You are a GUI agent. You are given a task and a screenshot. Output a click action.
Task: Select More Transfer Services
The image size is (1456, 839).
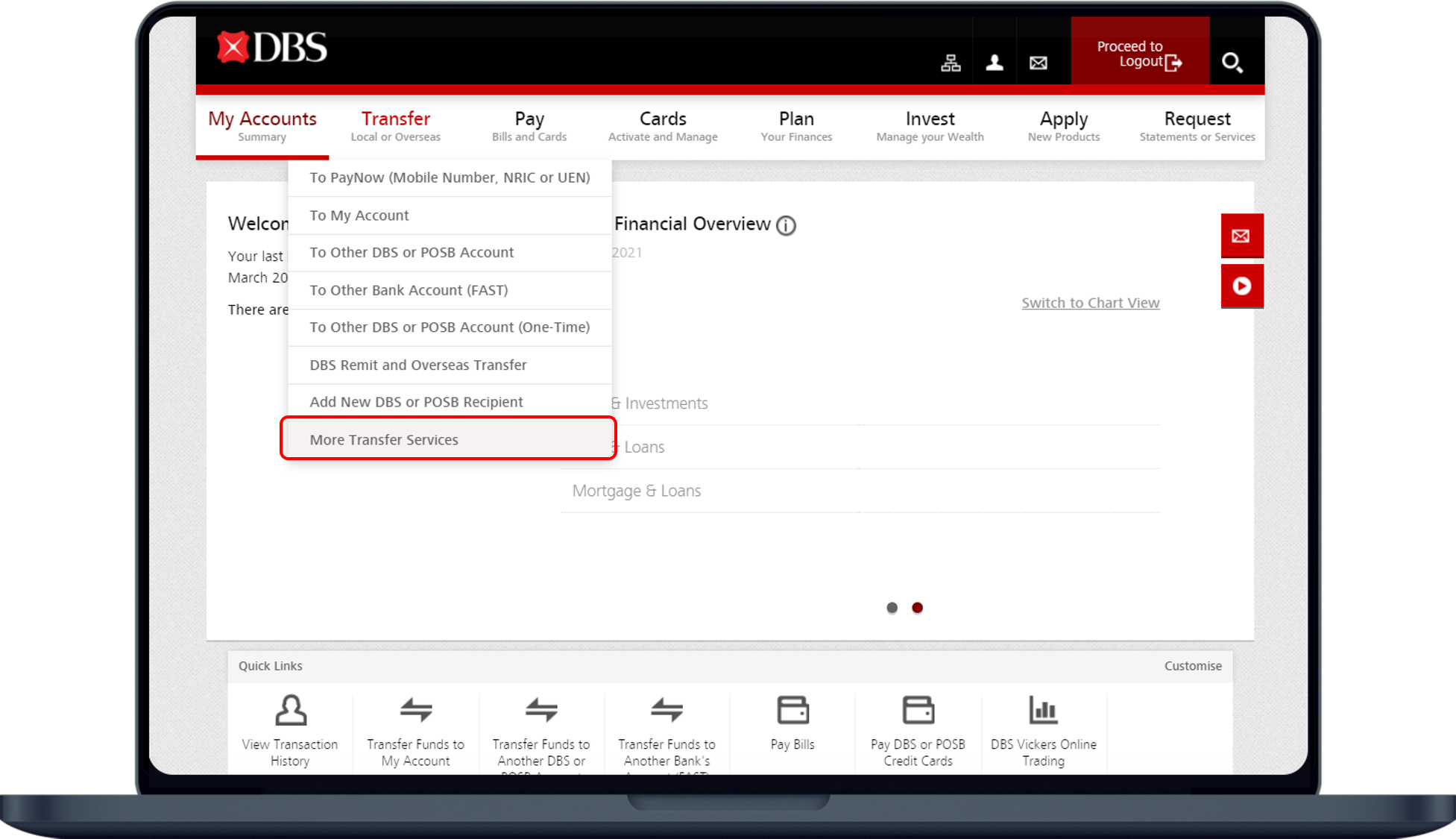[x=448, y=439]
